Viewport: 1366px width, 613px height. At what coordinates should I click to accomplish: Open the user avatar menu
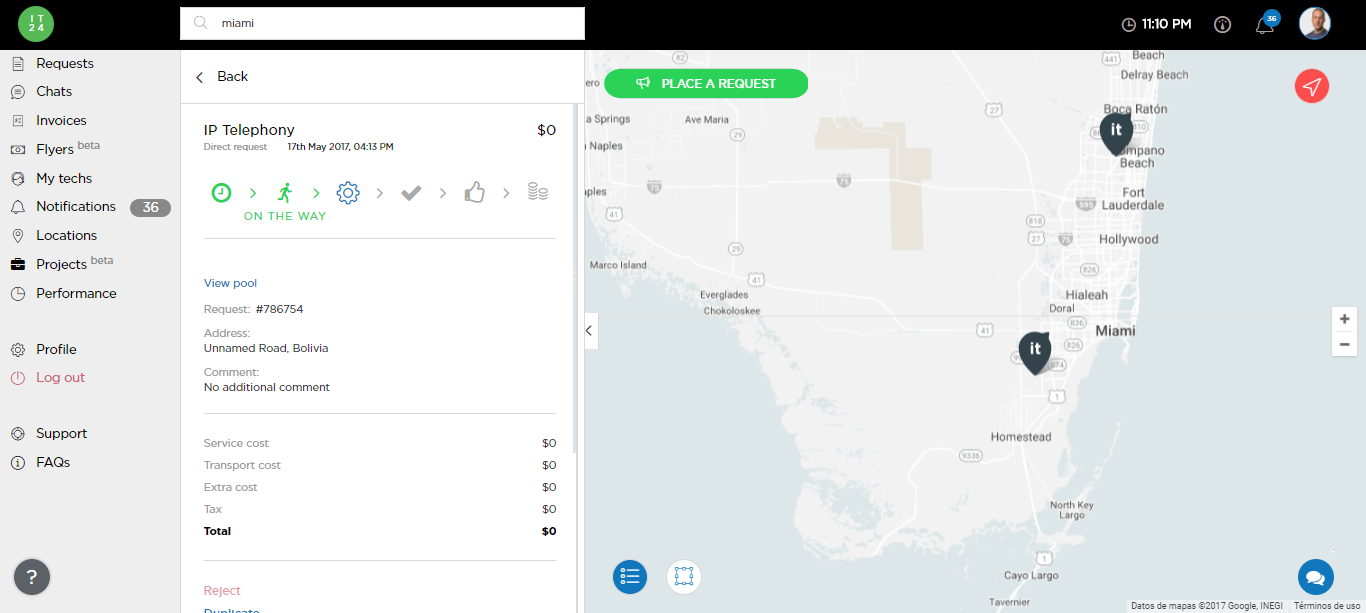pos(1315,23)
